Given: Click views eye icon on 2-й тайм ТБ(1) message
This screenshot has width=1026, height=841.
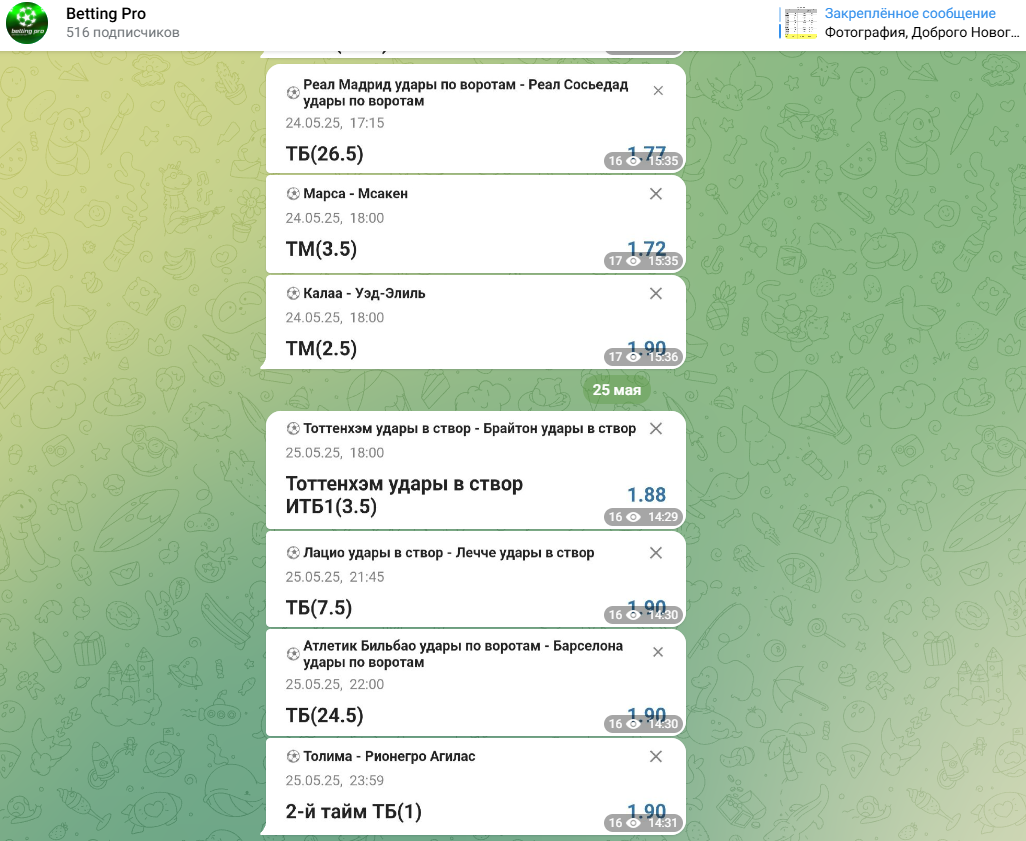Looking at the screenshot, I should 633,823.
